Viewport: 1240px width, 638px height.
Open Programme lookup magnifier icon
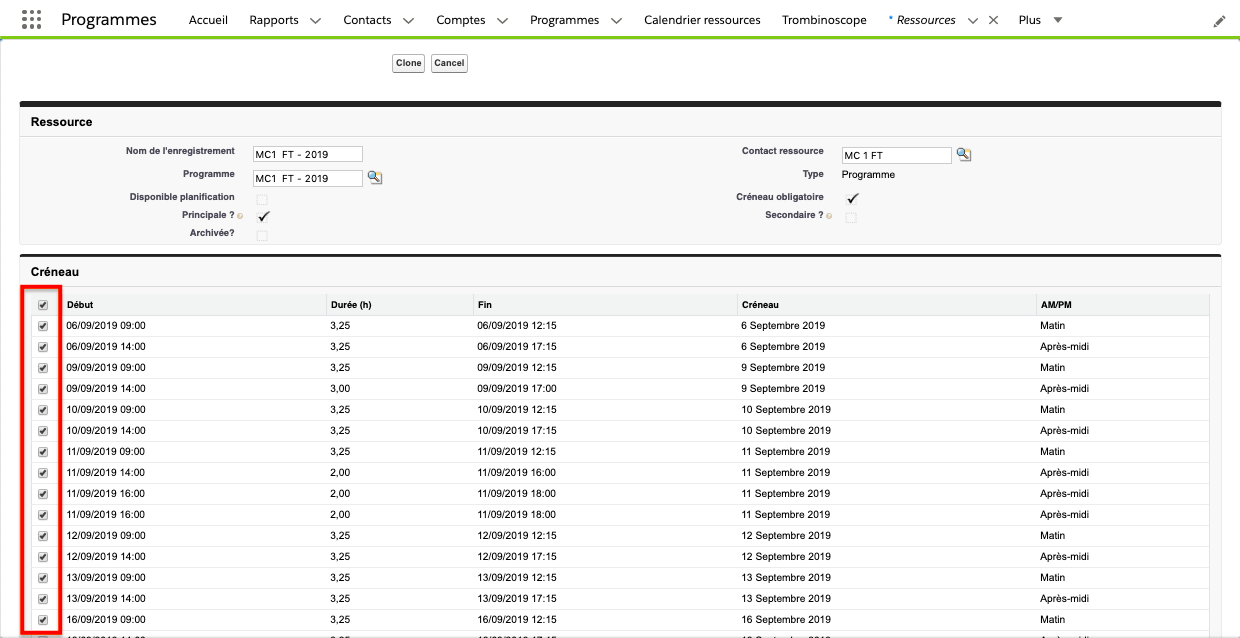(375, 177)
